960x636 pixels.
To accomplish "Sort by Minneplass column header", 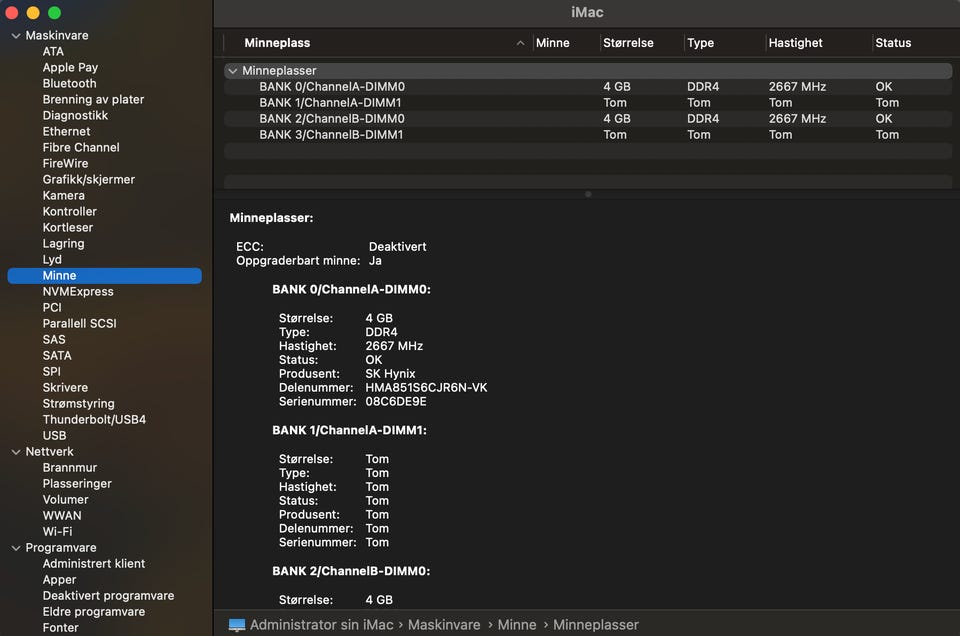I will pyautogui.click(x=277, y=43).
